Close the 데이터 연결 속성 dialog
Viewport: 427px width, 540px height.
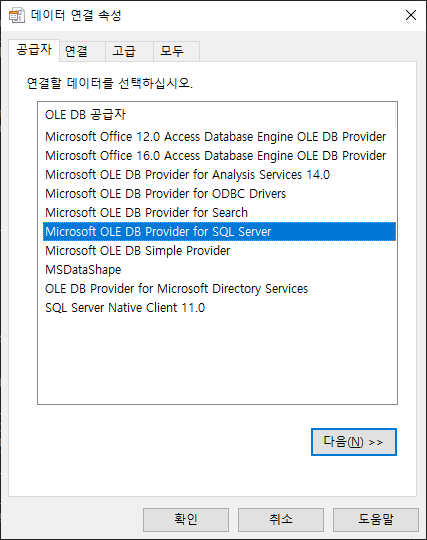coord(410,15)
